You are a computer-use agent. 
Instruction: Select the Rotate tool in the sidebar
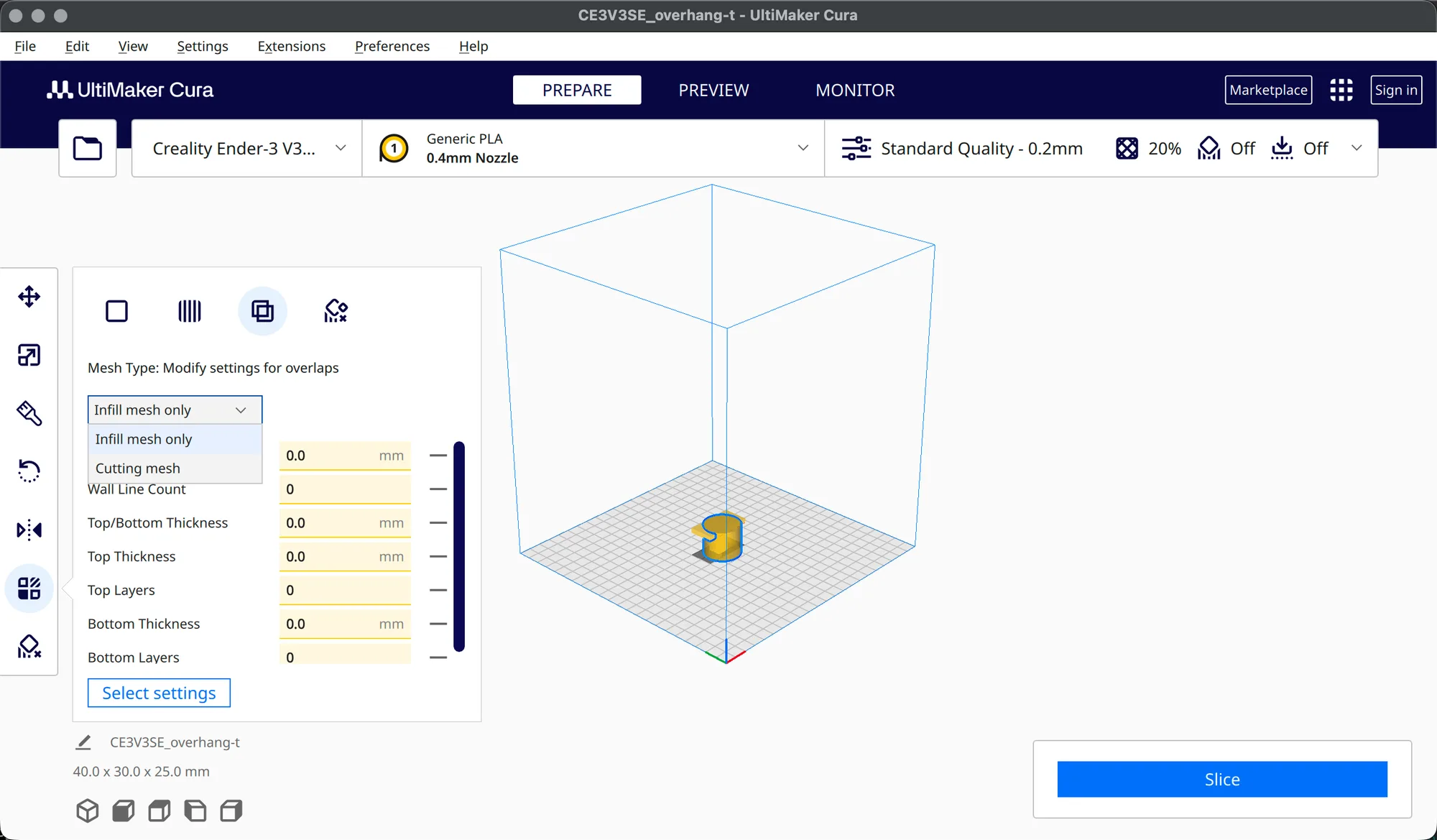click(x=29, y=471)
